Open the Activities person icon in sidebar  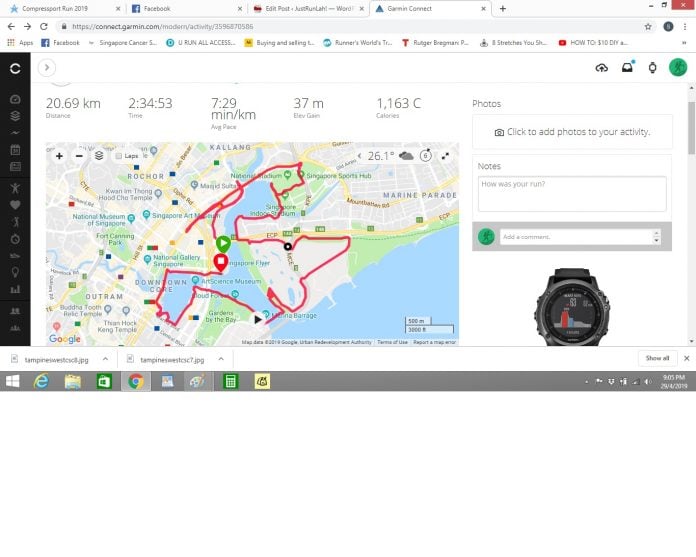point(15,188)
